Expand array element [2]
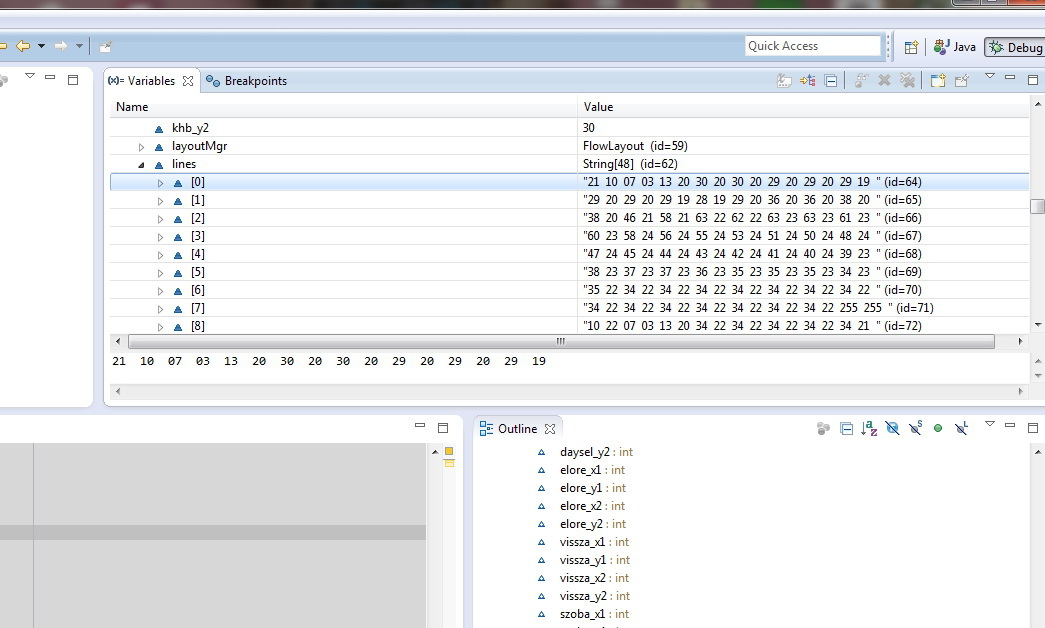 point(161,219)
